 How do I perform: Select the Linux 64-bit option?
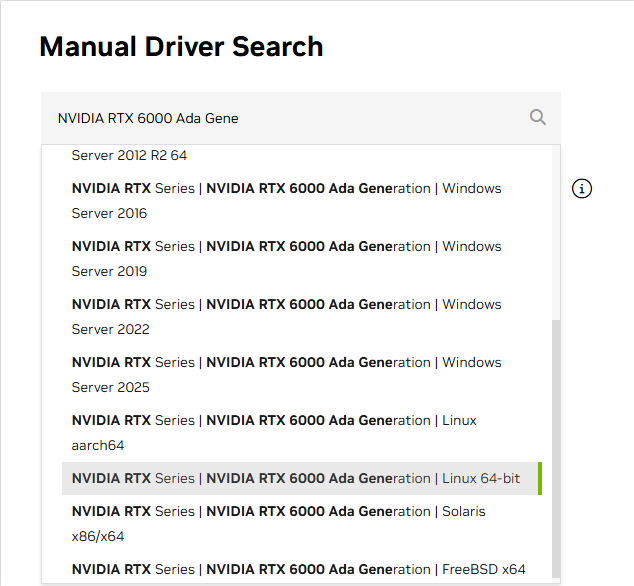[302, 478]
